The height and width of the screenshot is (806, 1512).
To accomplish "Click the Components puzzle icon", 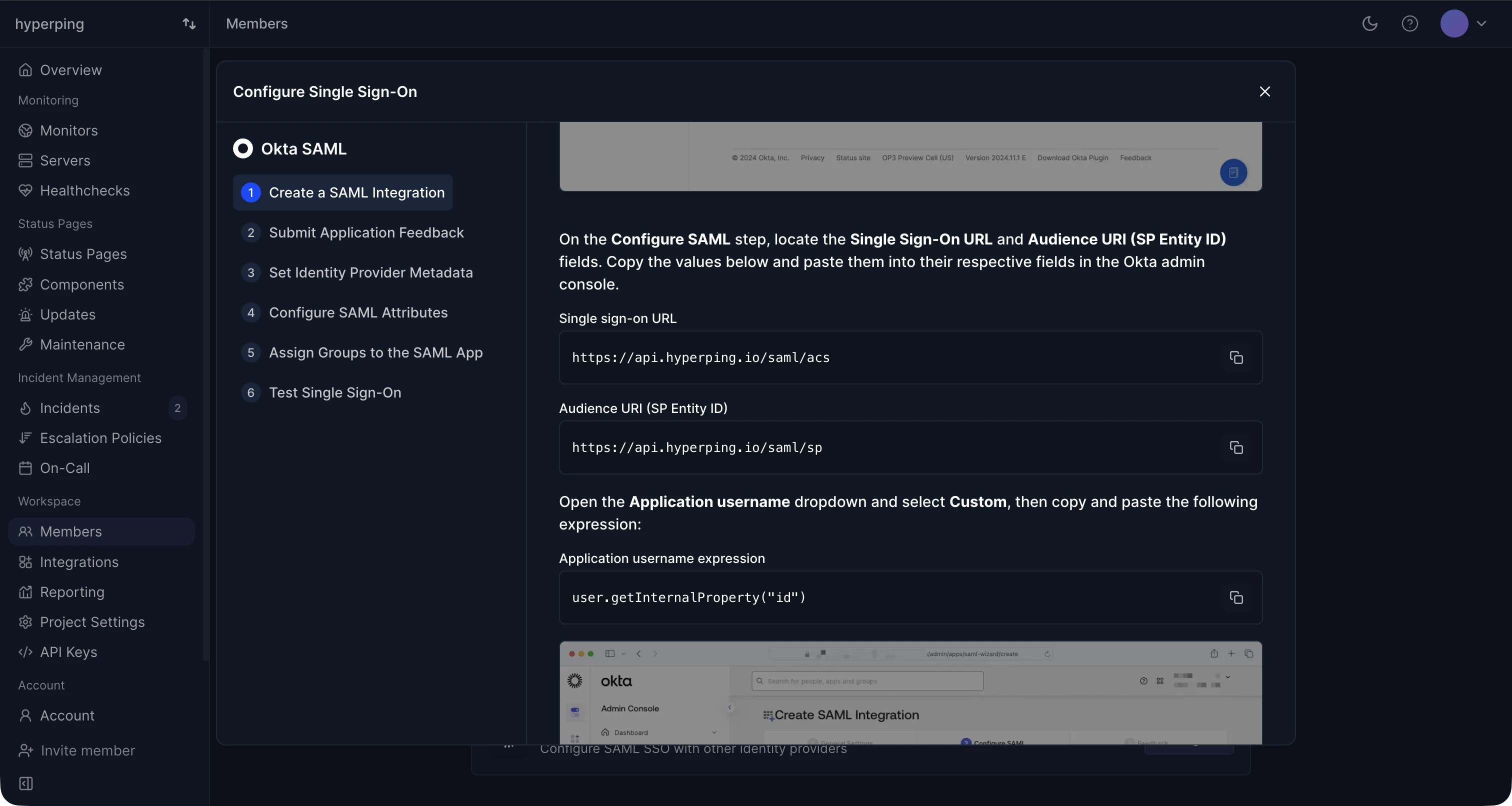I will [x=25, y=284].
